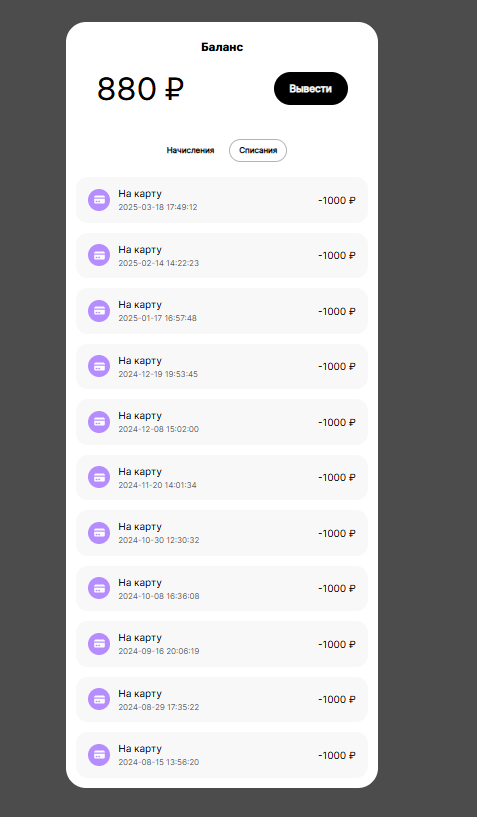Click the 880 ₽ balance amount
Screen dimensions: 477x817
[x=140, y=89]
